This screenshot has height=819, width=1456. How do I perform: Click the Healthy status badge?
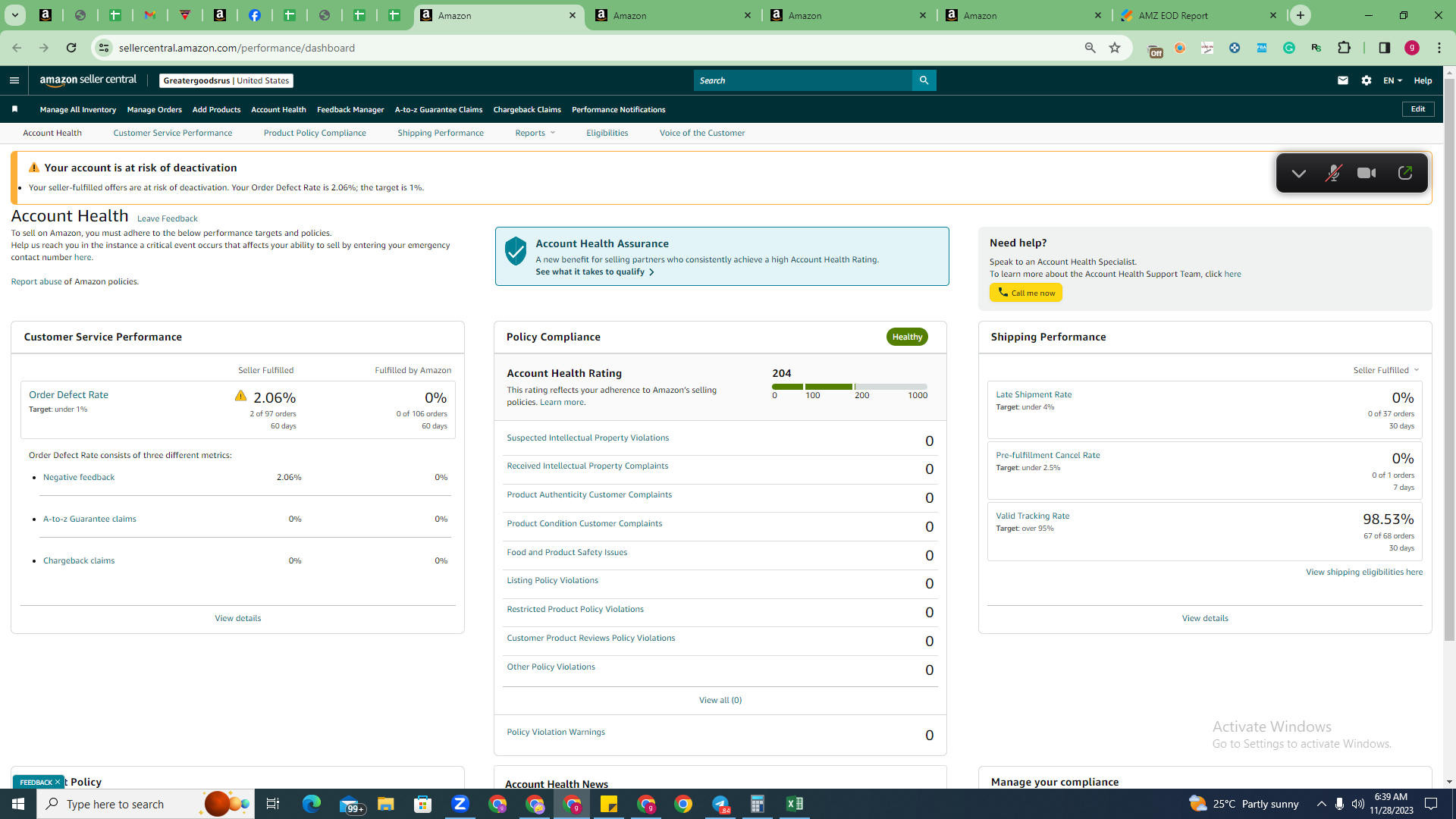(x=907, y=337)
